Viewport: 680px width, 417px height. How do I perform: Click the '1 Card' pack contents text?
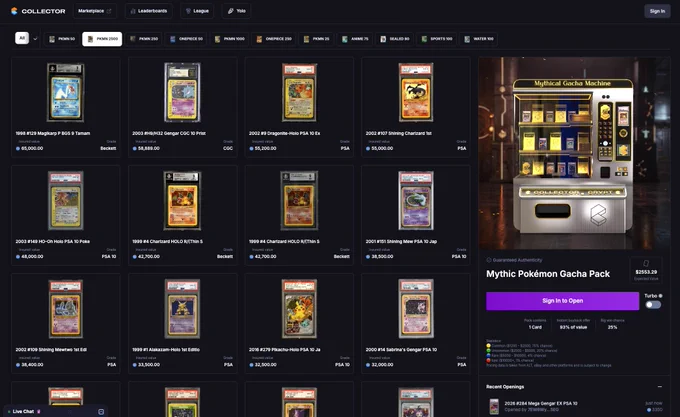[535, 327]
